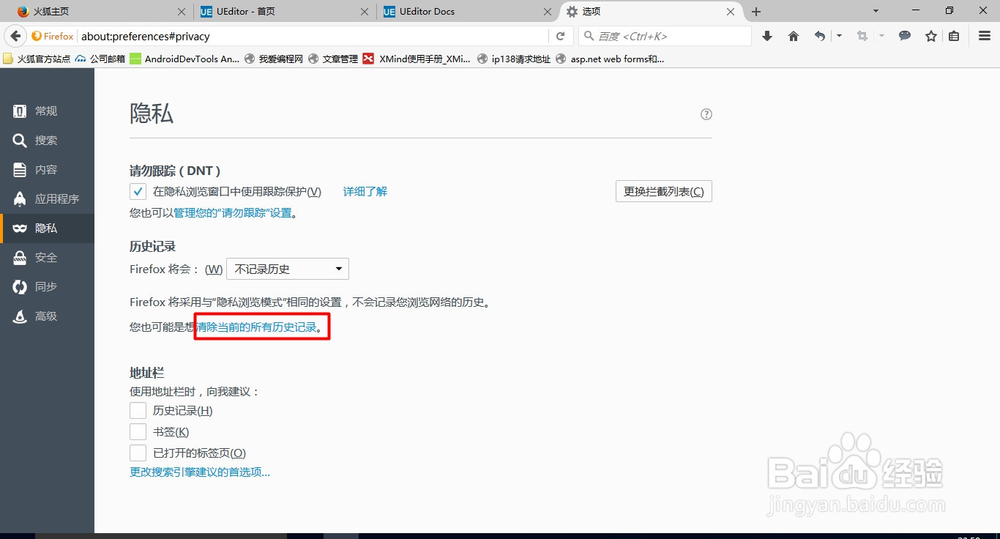The height and width of the screenshot is (539, 1000).
Task: Open the 详细了解 learn more link
Action: pos(365,191)
